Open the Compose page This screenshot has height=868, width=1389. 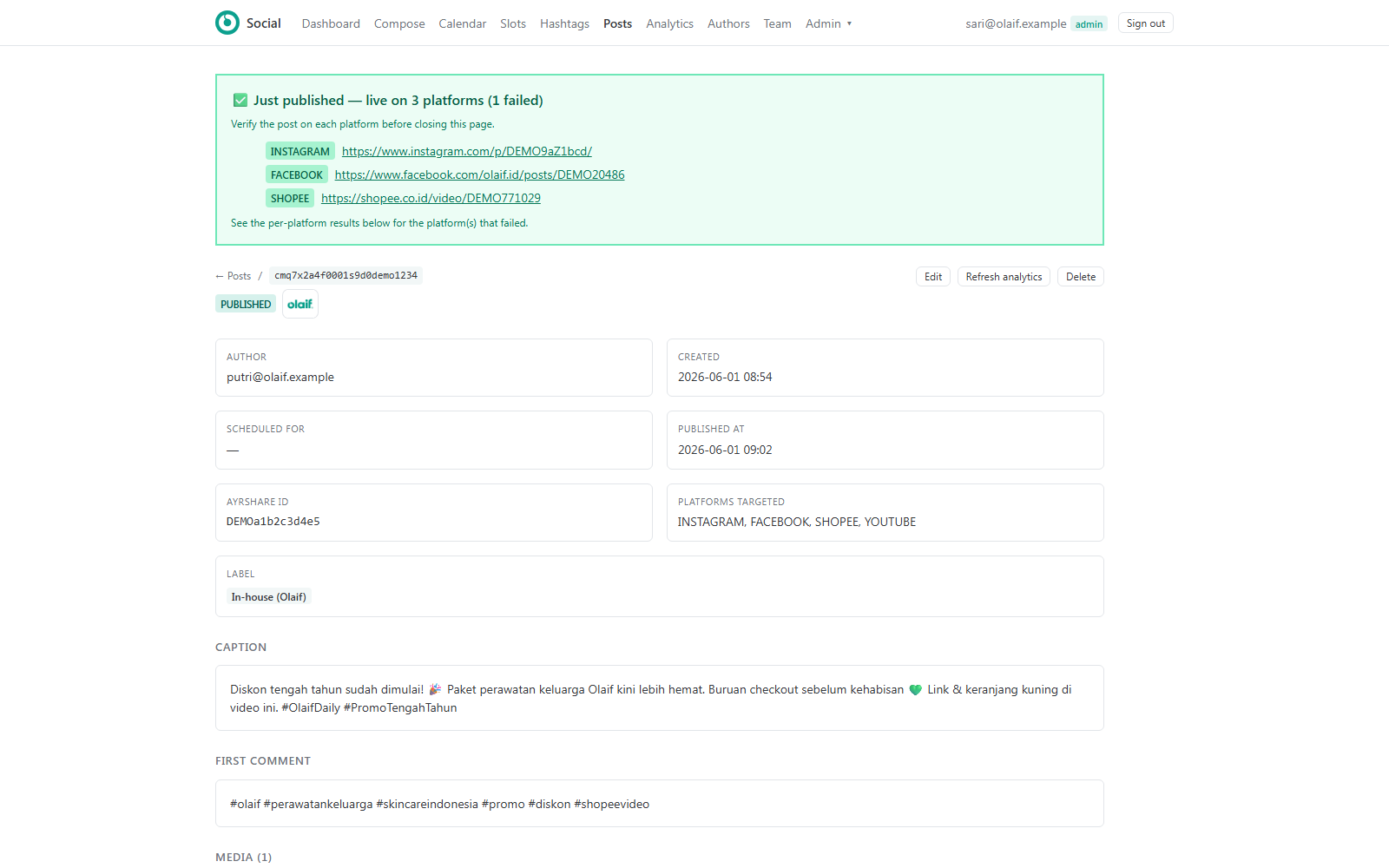pyautogui.click(x=399, y=23)
